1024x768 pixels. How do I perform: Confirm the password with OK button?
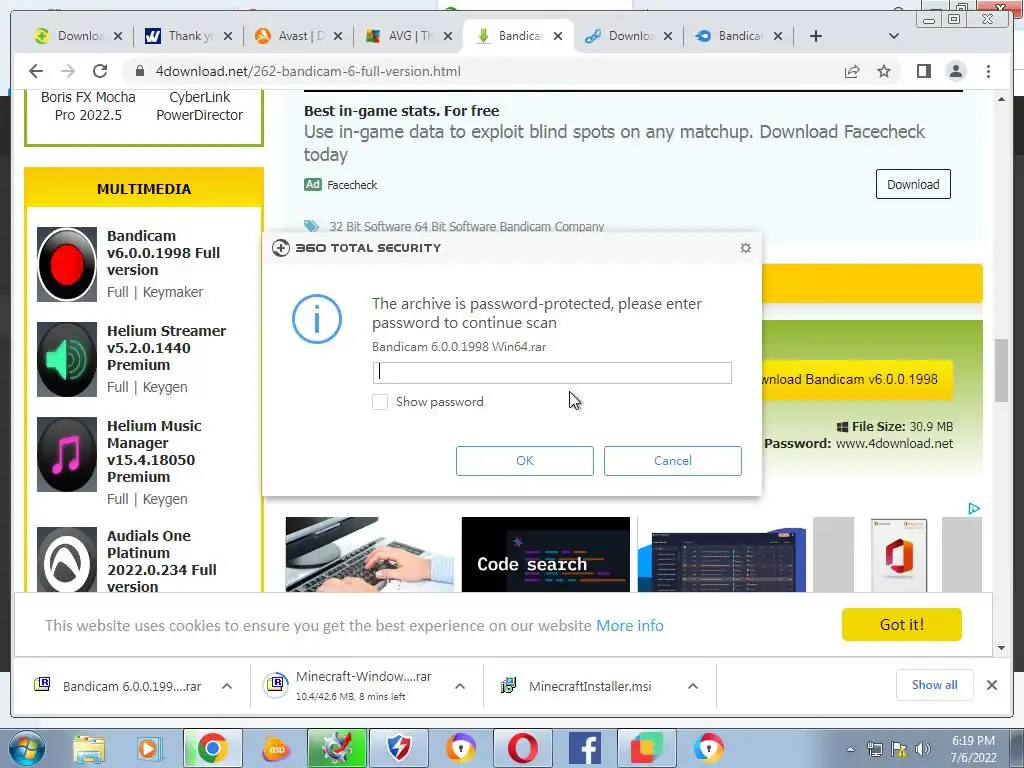click(x=524, y=461)
